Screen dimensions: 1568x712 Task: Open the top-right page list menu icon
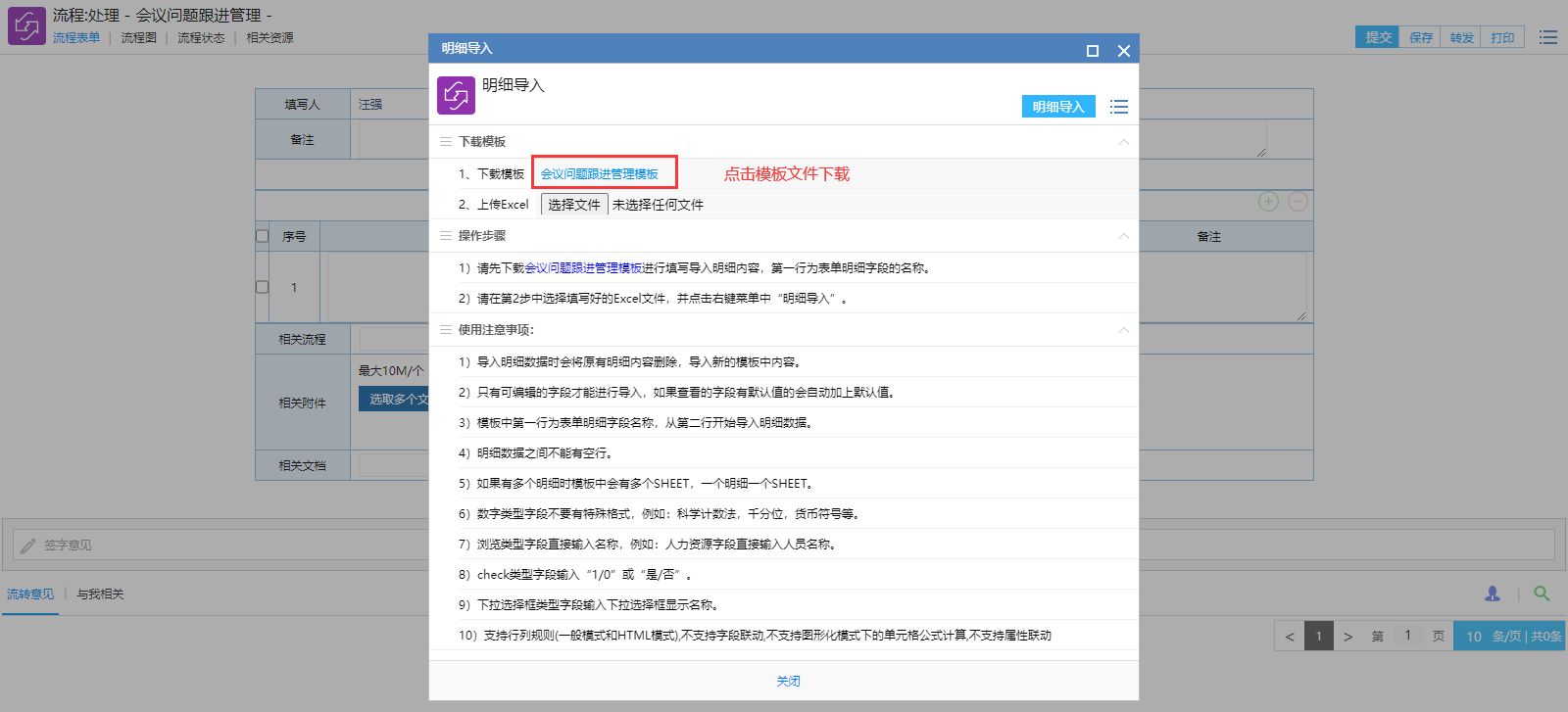(x=1547, y=37)
